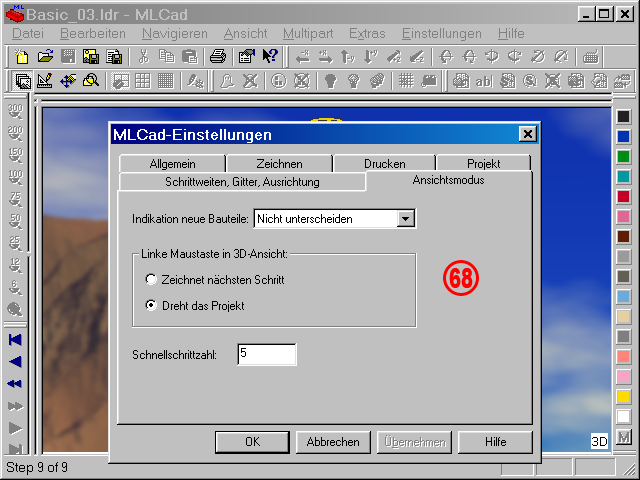
Task: Switch to the Allgemein tab
Action: [172, 164]
